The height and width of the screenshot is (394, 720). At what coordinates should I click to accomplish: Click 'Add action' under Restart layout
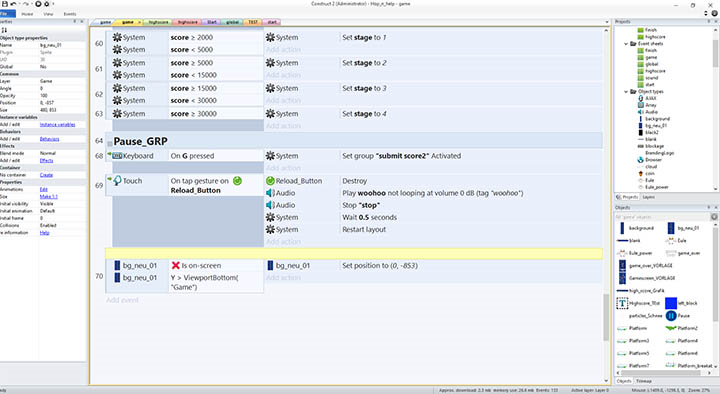click(x=283, y=242)
